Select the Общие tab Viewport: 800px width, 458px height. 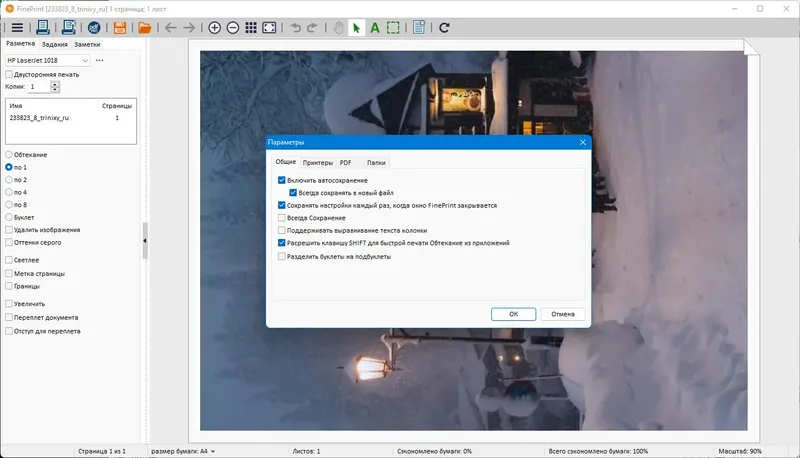(x=286, y=162)
